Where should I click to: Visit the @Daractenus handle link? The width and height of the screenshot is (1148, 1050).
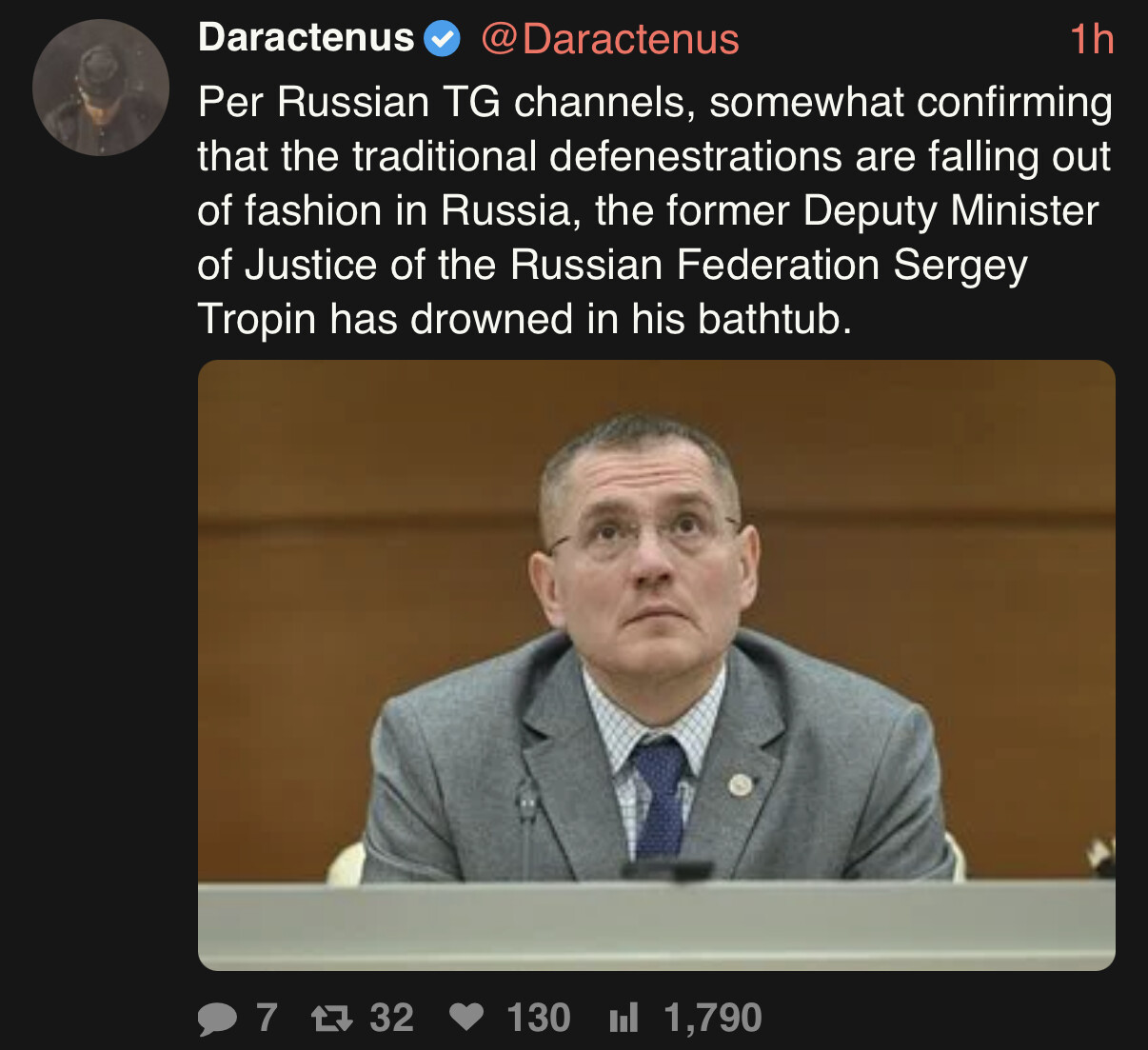click(610, 39)
